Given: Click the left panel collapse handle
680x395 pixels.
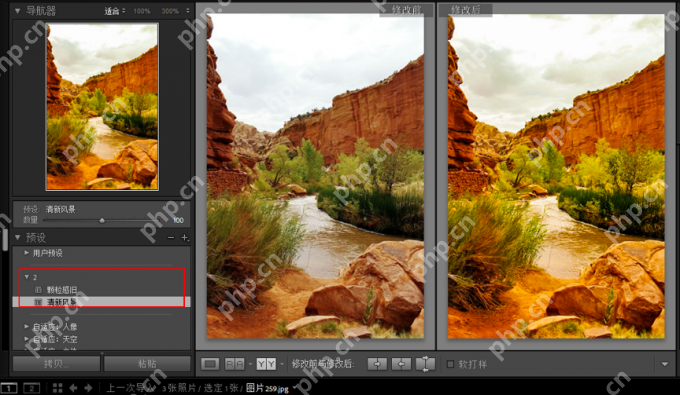Looking at the screenshot, I should pyautogui.click(x=4, y=239).
